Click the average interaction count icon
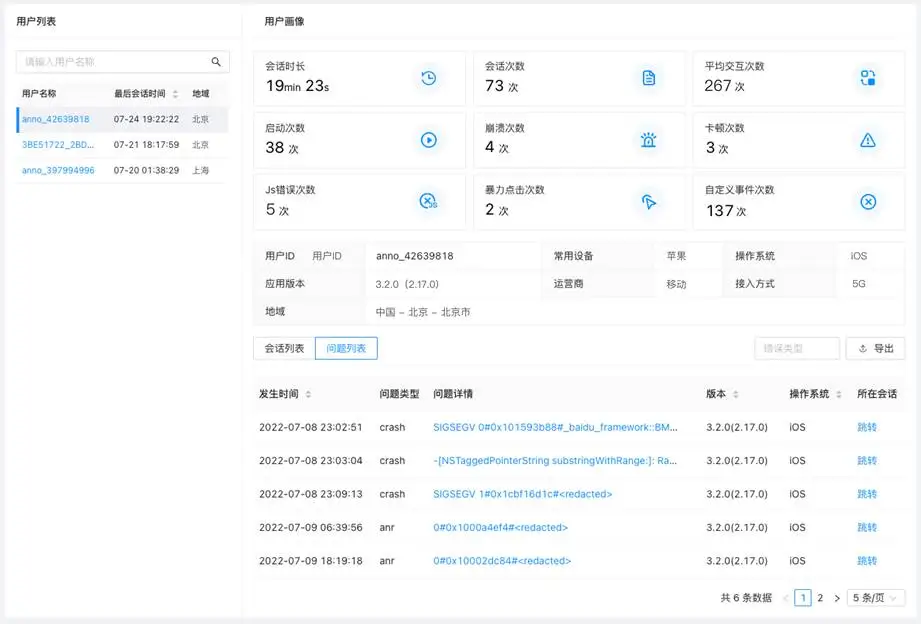 [x=867, y=78]
